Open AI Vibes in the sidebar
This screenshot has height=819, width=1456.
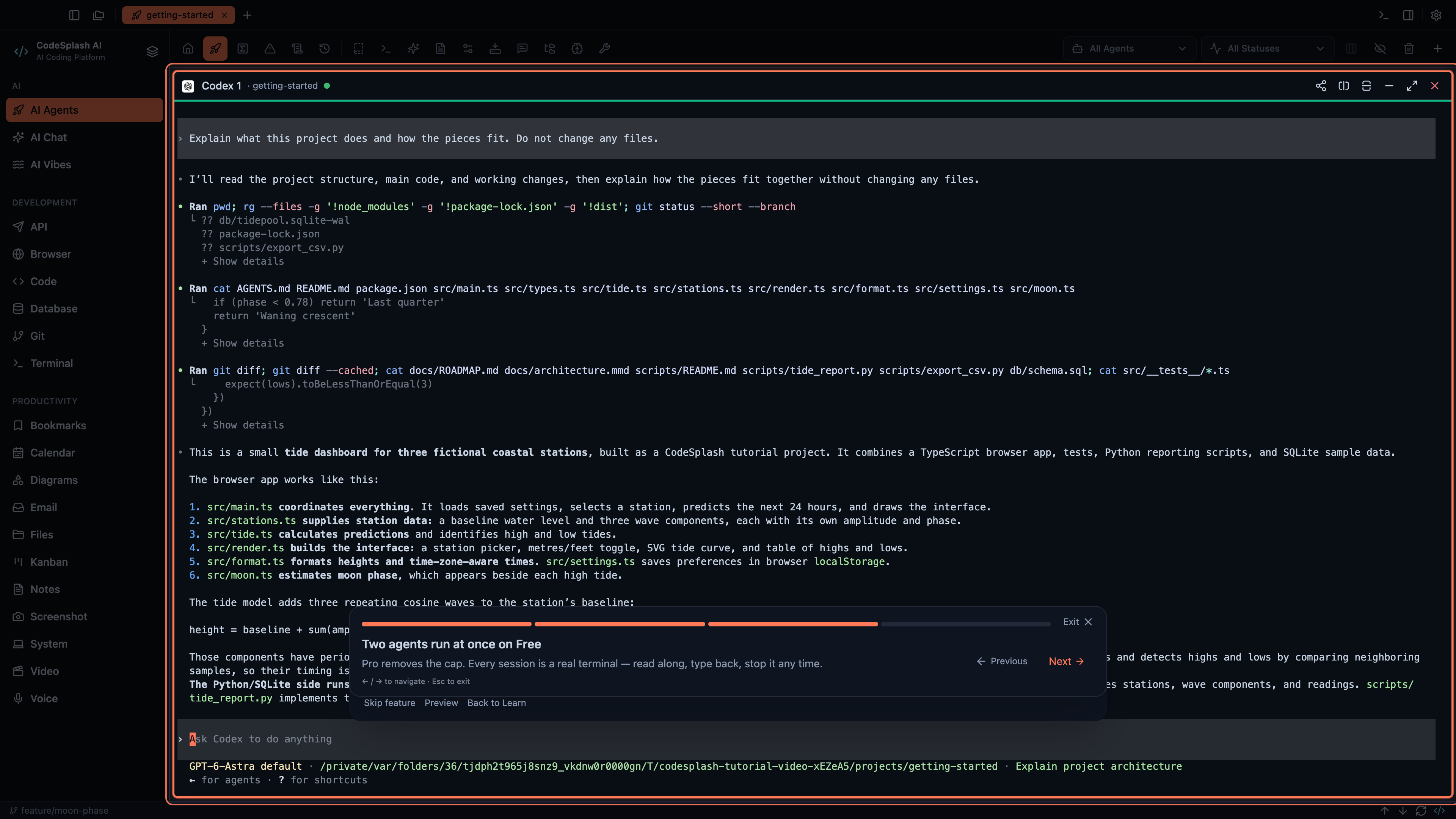[85, 165]
